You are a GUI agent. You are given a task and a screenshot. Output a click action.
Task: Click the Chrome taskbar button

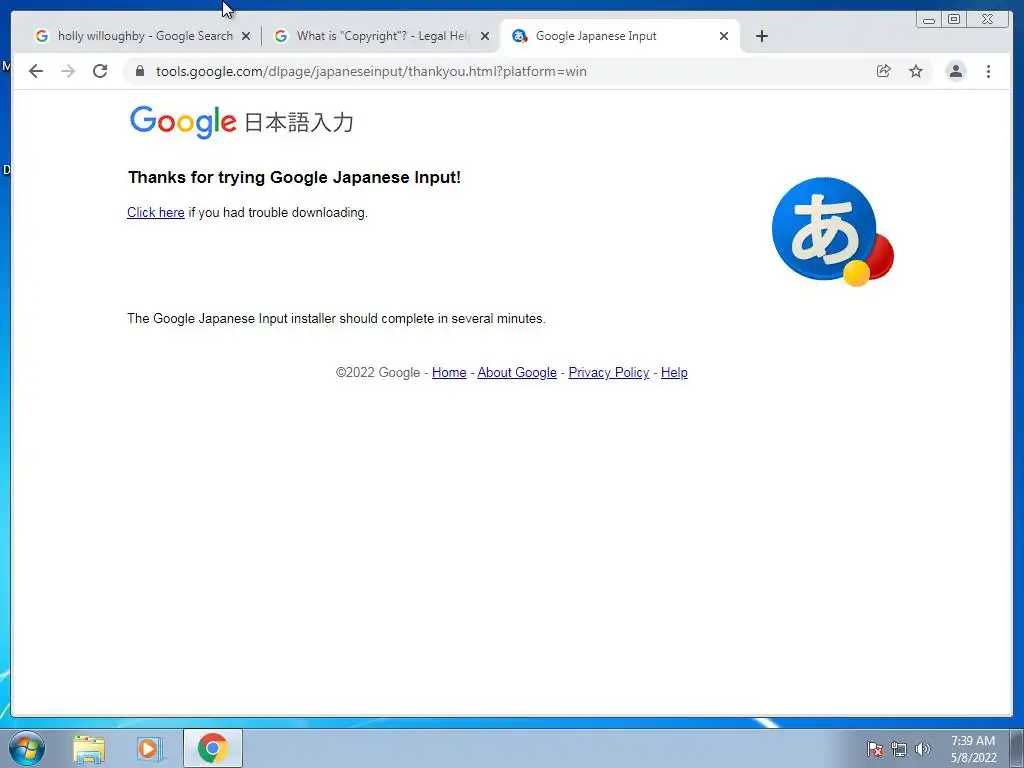pos(212,748)
